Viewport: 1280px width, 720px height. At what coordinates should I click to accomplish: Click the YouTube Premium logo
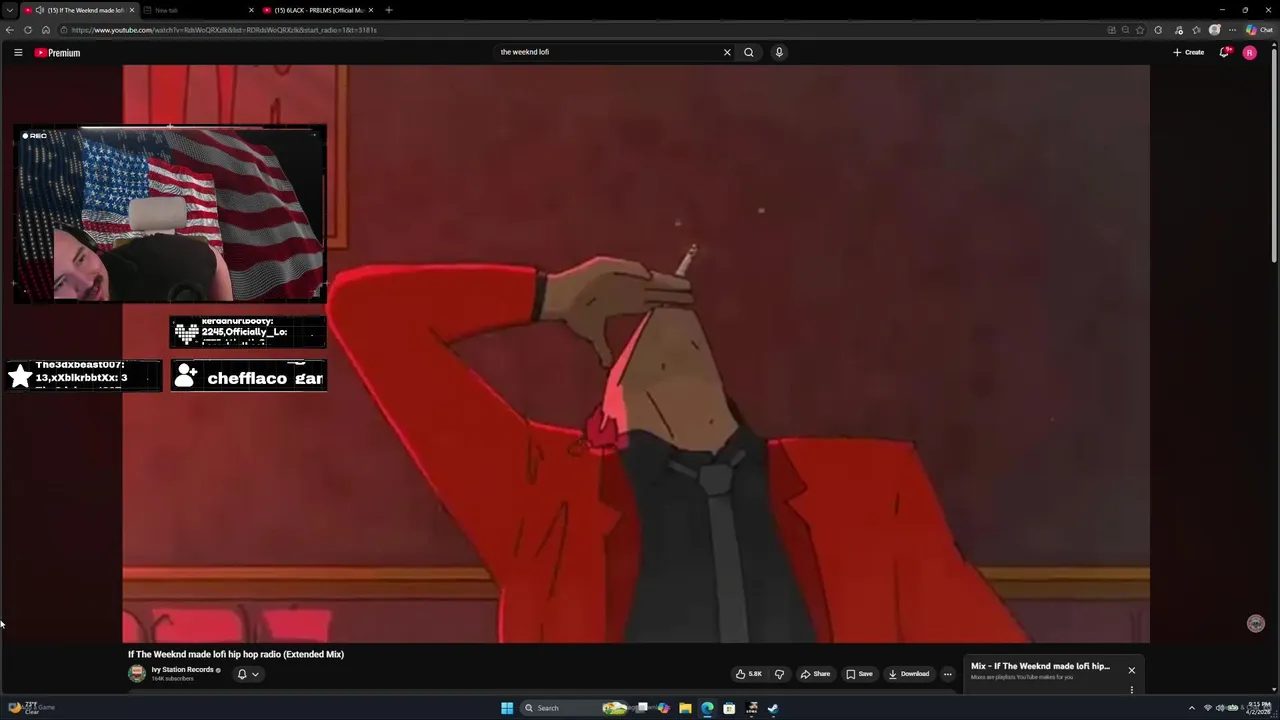coord(57,52)
